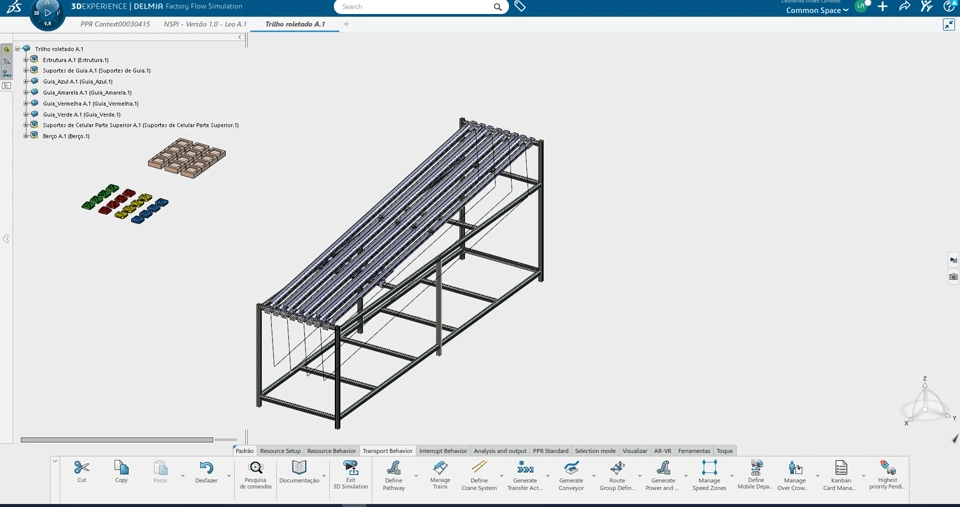Click the Cut scissors icon
Screen dimensions: 960x507
(x=82, y=468)
